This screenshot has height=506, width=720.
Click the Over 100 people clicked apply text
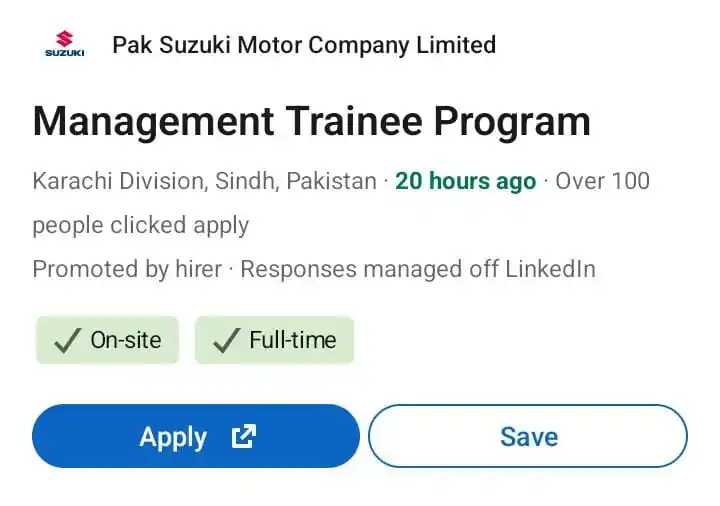click(x=341, y=203)
